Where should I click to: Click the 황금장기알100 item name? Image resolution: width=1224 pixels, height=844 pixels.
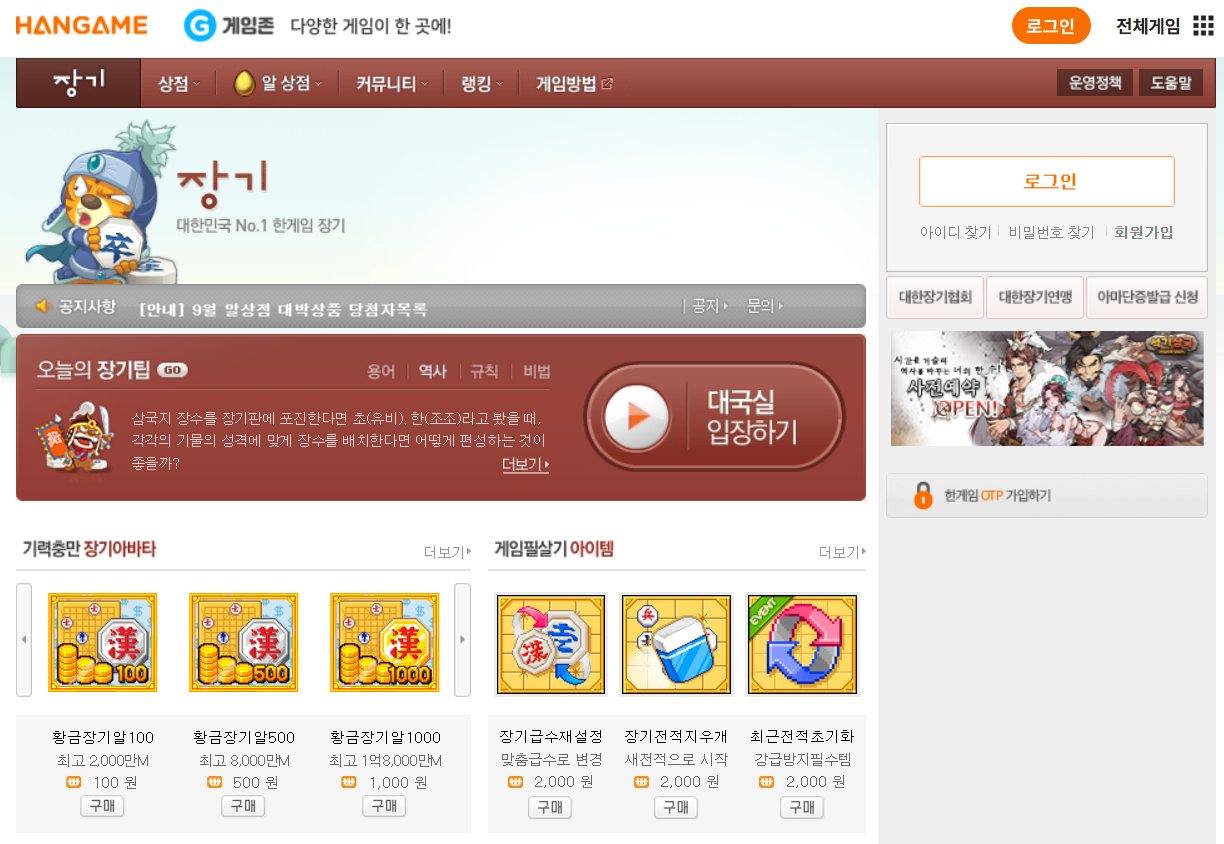pos(103,738)
